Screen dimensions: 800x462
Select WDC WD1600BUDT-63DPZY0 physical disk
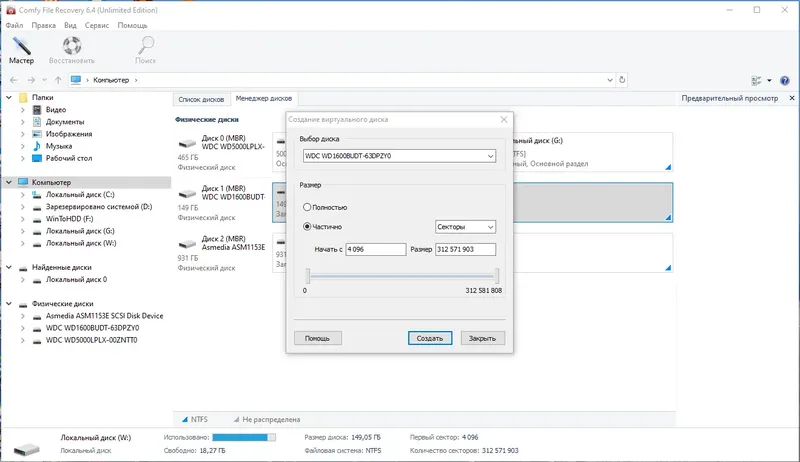tap(92, 328)
